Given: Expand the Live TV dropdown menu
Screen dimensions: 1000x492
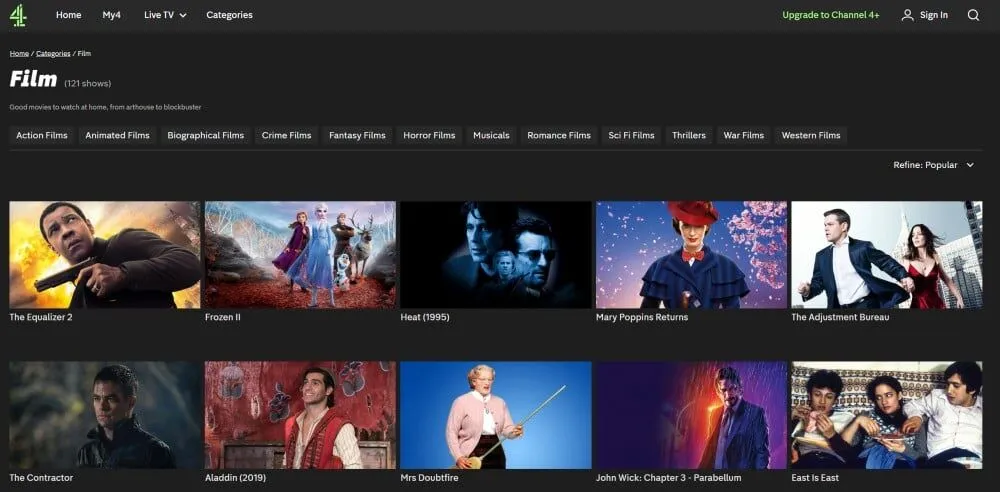Looking at the screenshot, I should [165, 15].
